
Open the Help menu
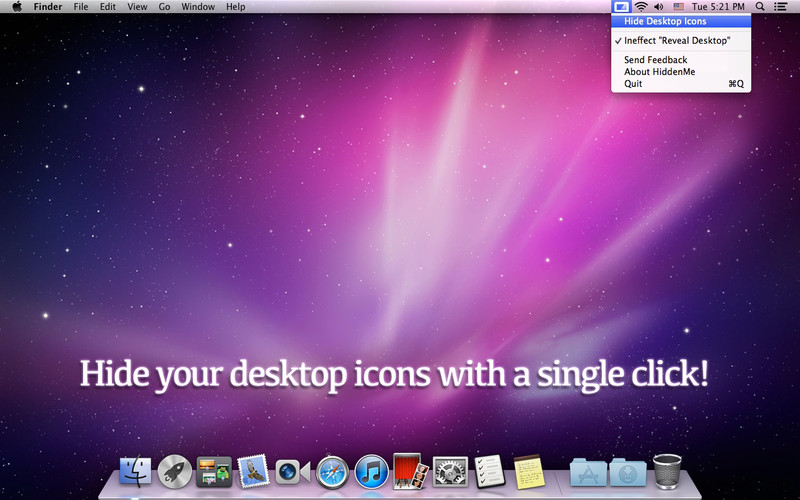pyautogui.click(x=236, y=7)
